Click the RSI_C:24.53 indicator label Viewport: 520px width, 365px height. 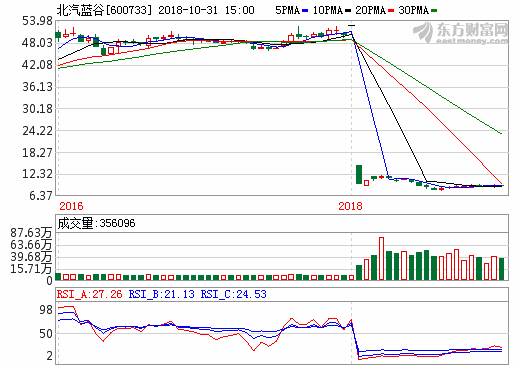[233, 294]
